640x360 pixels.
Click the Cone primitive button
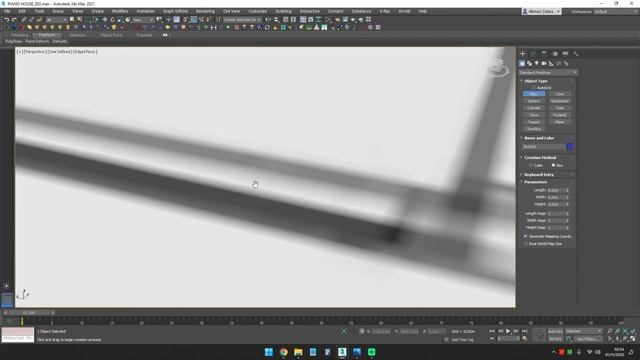[560, 94]
